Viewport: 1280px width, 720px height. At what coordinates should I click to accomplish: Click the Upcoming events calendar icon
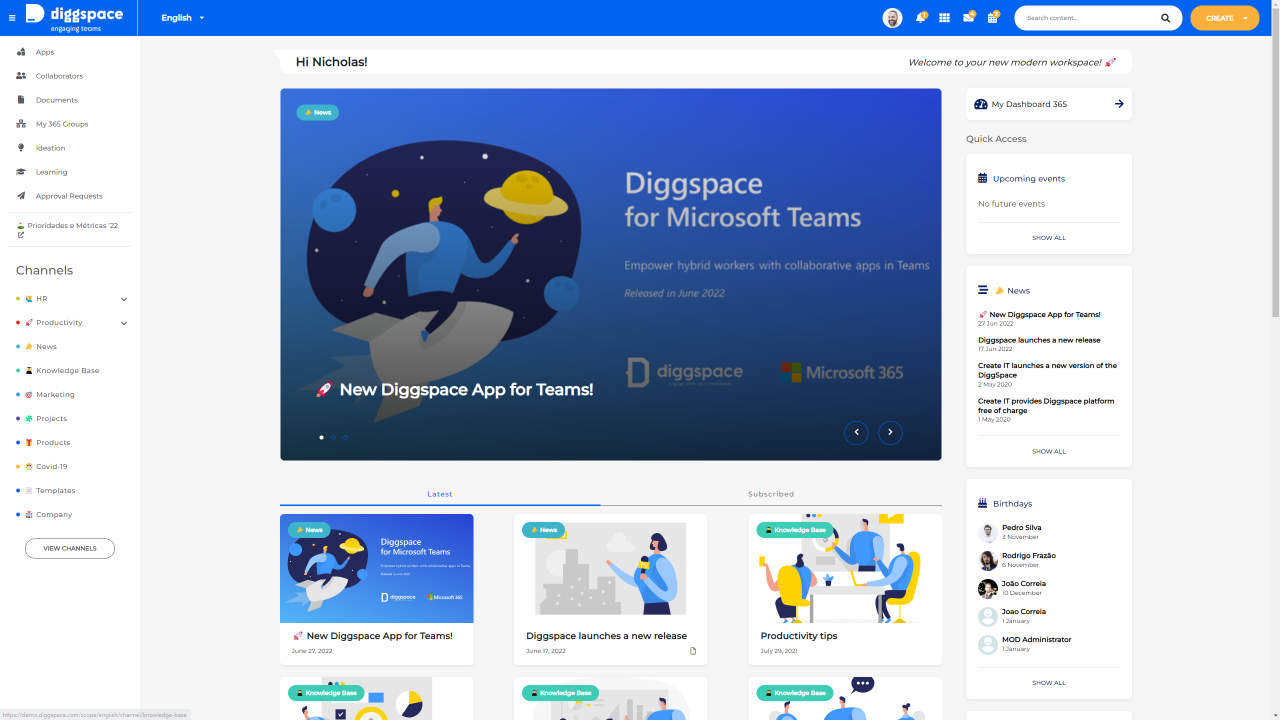(983, 178)
